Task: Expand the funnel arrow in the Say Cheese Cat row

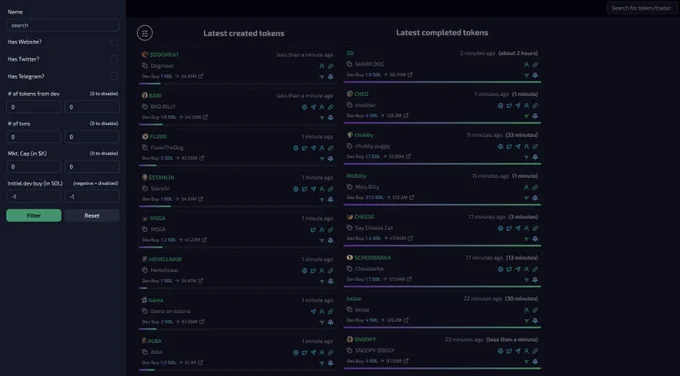Action: [x=526, y=239]
